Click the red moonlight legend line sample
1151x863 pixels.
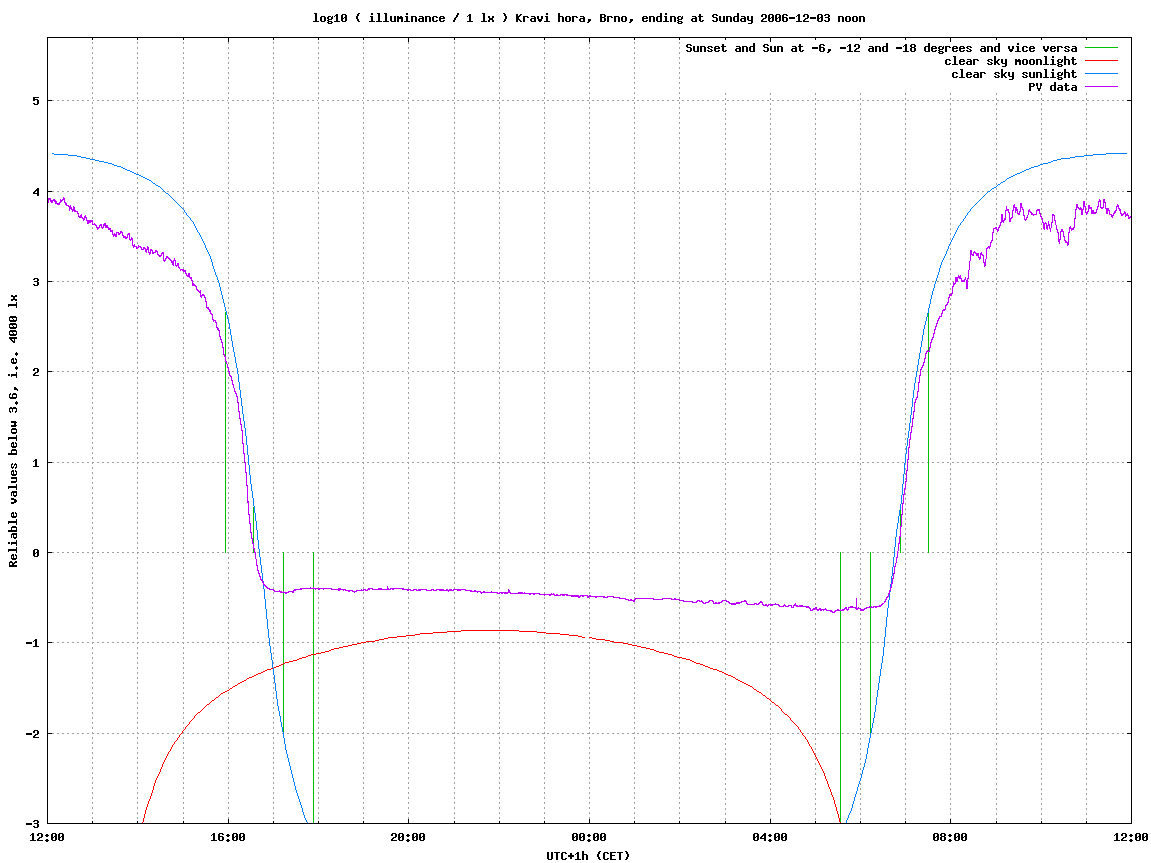tap(1101, 61)
